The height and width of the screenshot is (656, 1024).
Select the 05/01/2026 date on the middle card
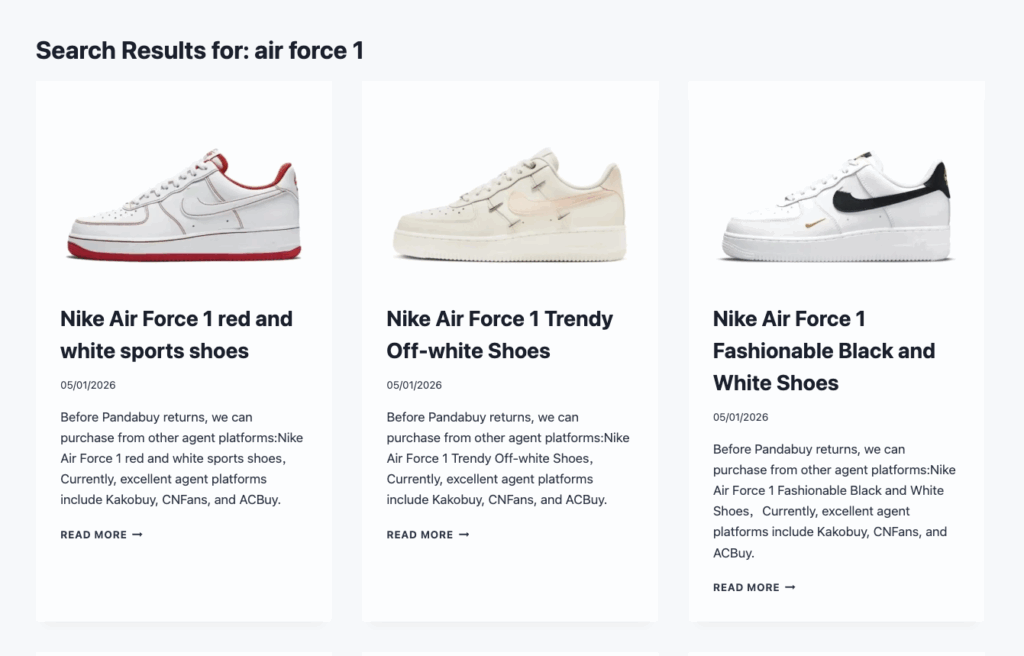(415, 384)
